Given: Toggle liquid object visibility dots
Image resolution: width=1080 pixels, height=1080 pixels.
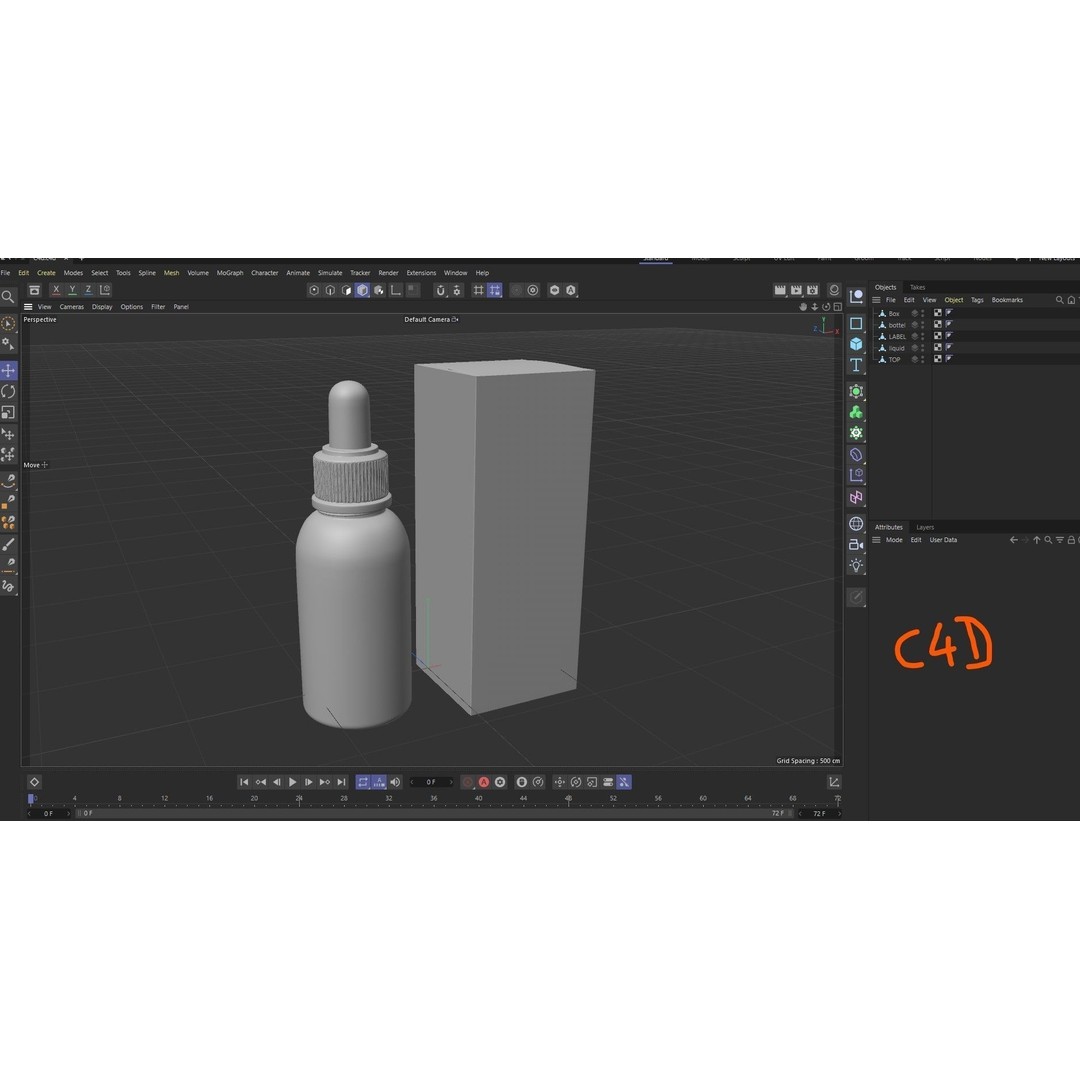Looking at the screenshot, I should (x=922, y=348).
